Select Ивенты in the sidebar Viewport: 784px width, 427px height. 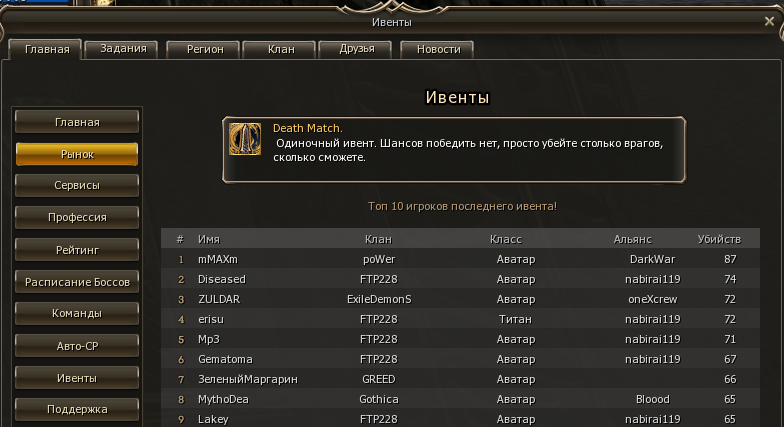[77, 378]
